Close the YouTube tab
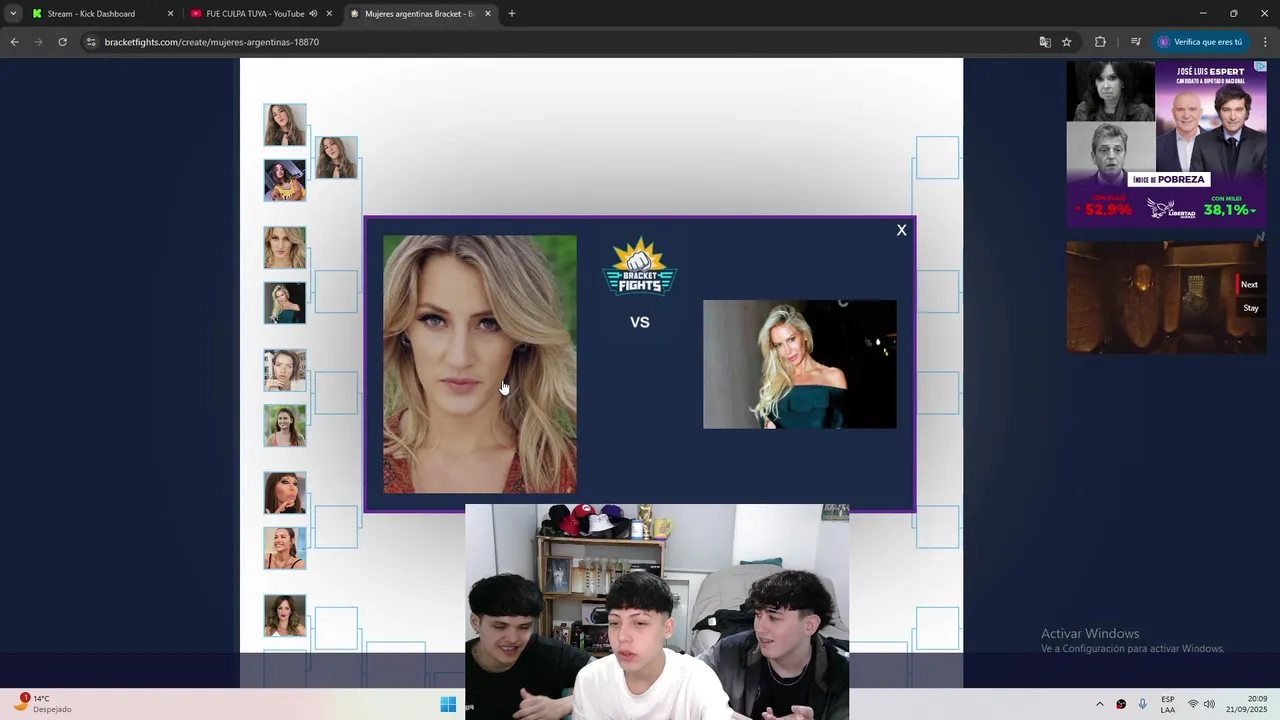The height and width of the screenshot is (720, 1280). click(x=329, y=14)
